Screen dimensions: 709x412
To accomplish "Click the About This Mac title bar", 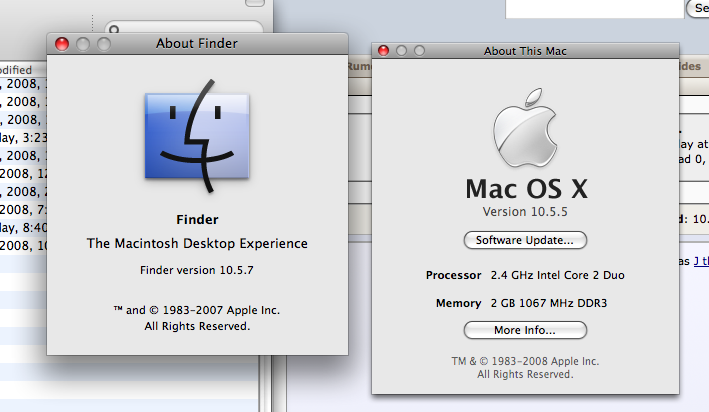I will point(525,51).
